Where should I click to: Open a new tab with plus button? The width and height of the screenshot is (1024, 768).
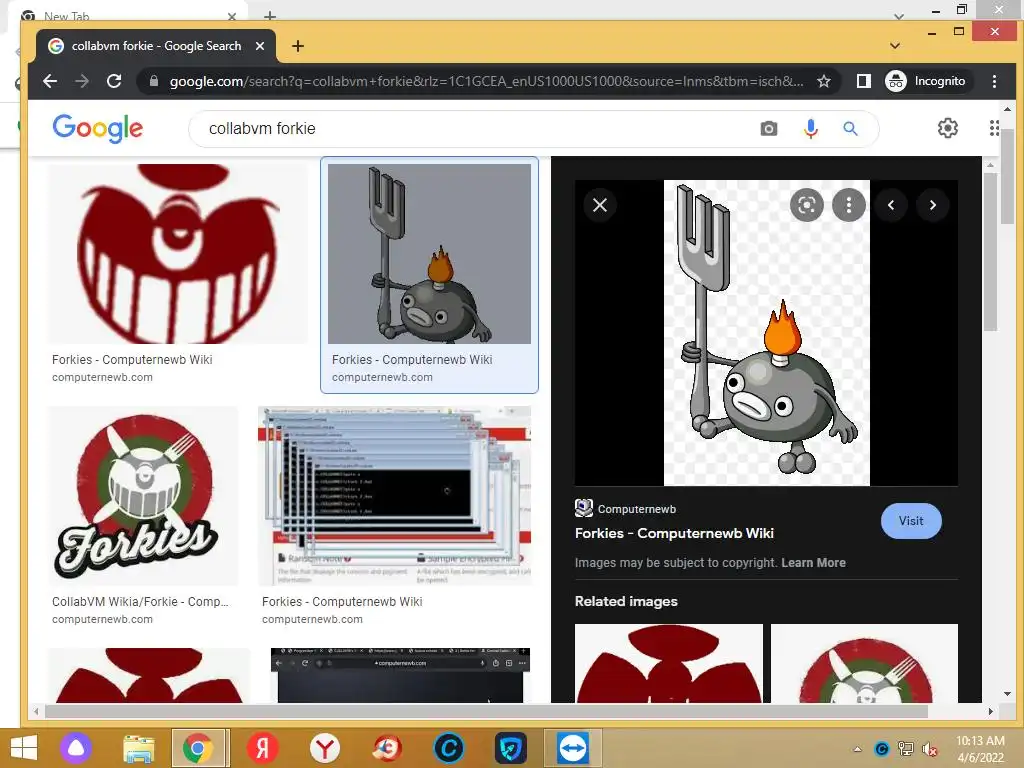(298, 46)
